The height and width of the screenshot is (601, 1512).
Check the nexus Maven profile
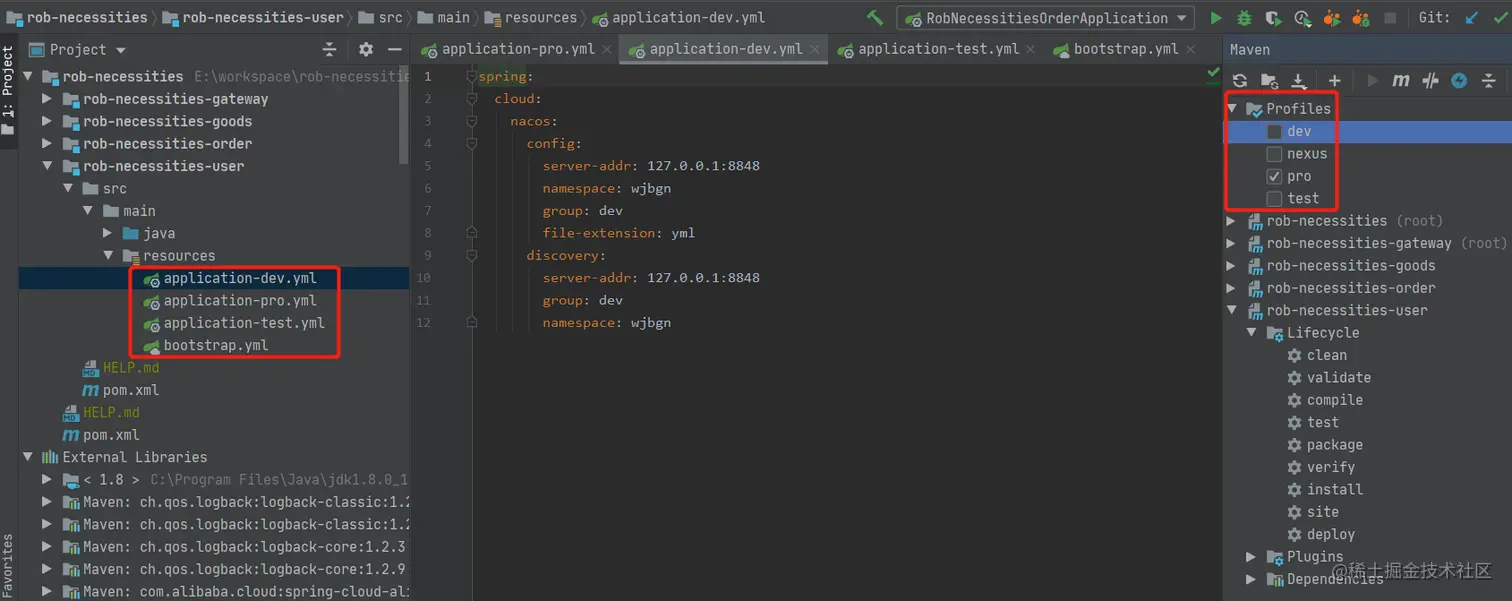1274,154
